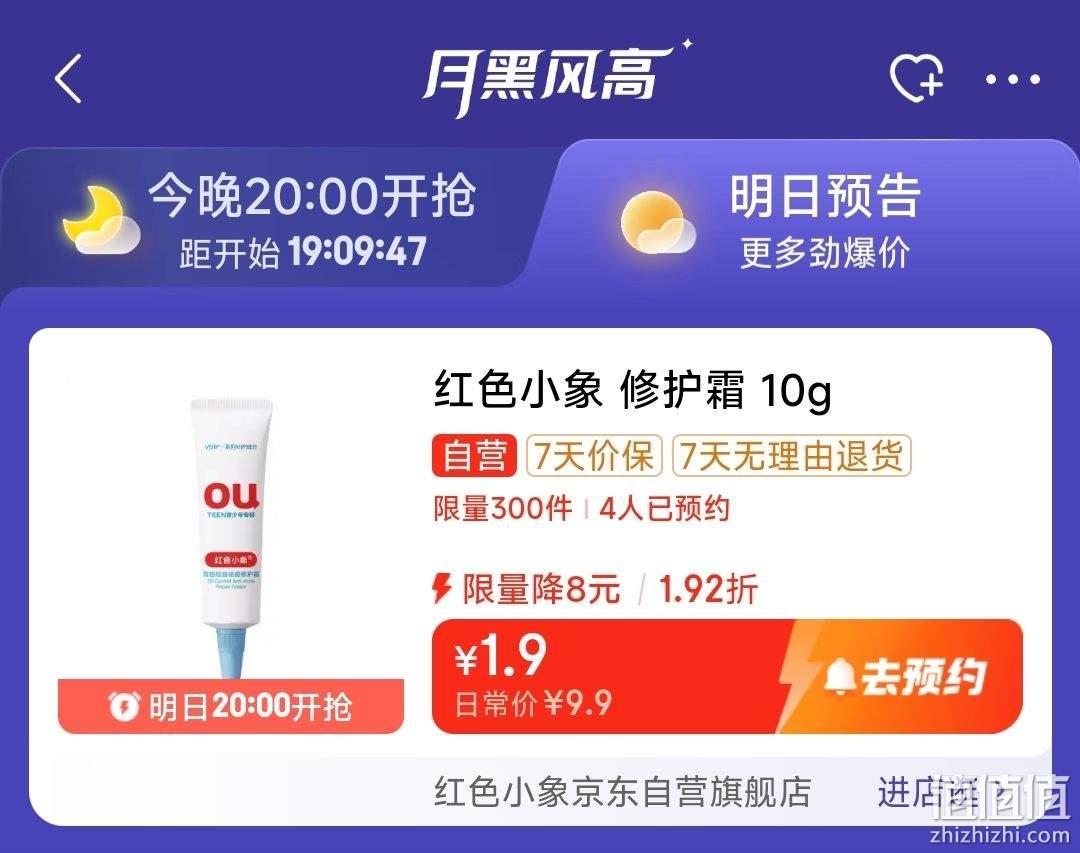Tap the heart-plus favorite icon
This screenshot has width=1080, height=853.
(916, 78)
